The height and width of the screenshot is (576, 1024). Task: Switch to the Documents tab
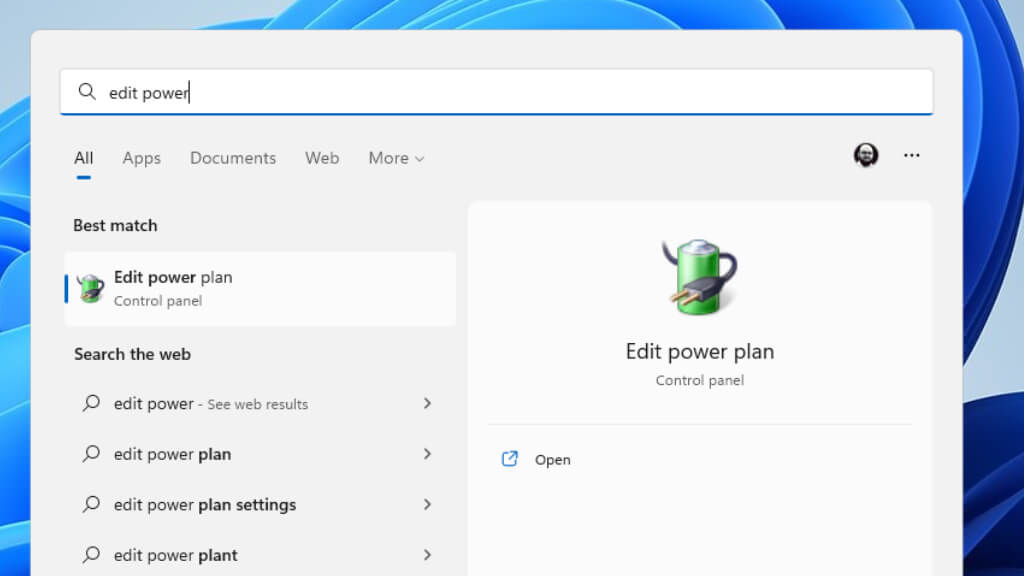coord(233,158)
